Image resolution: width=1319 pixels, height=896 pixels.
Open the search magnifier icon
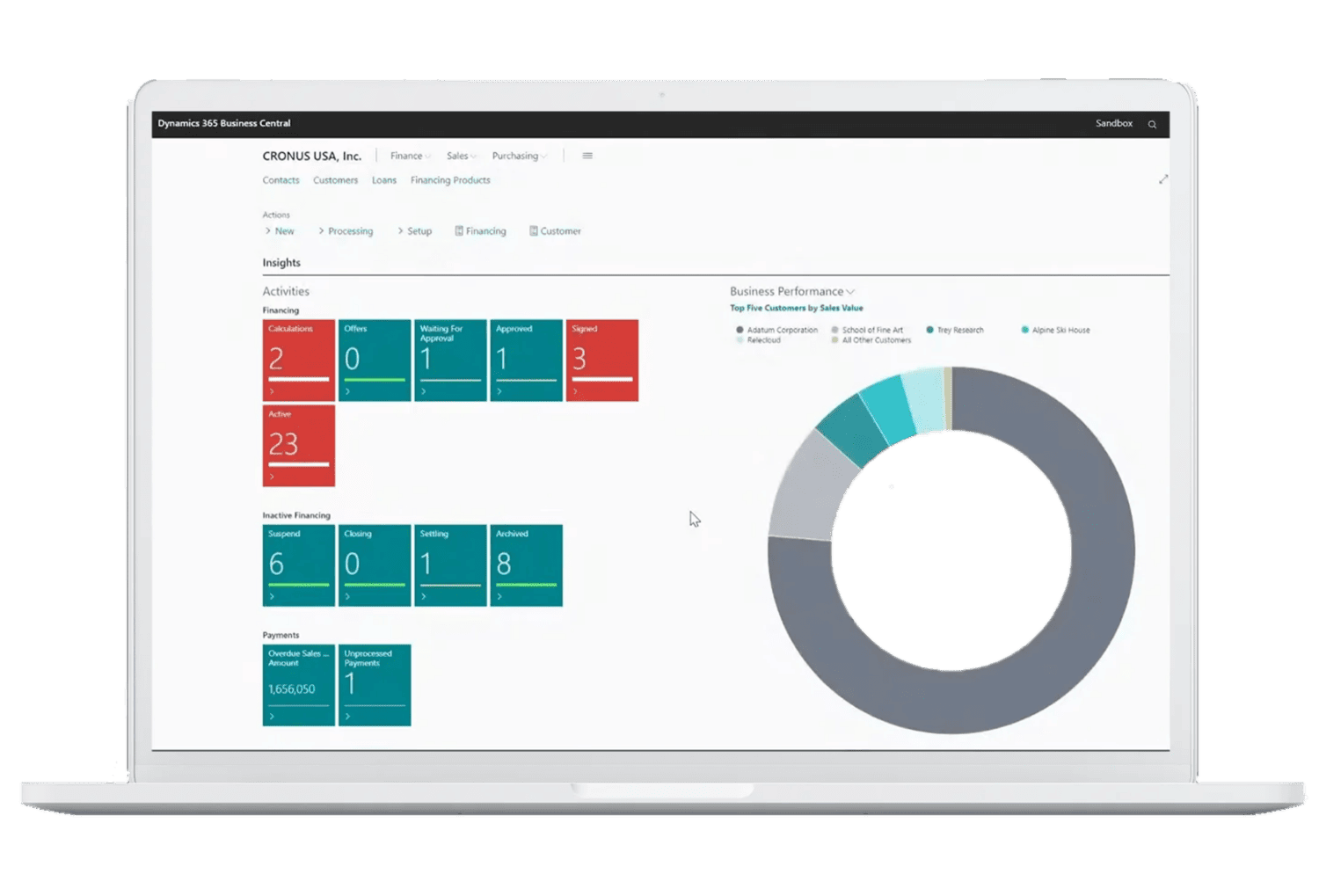pyautogui.click(x=1152, y=124)
